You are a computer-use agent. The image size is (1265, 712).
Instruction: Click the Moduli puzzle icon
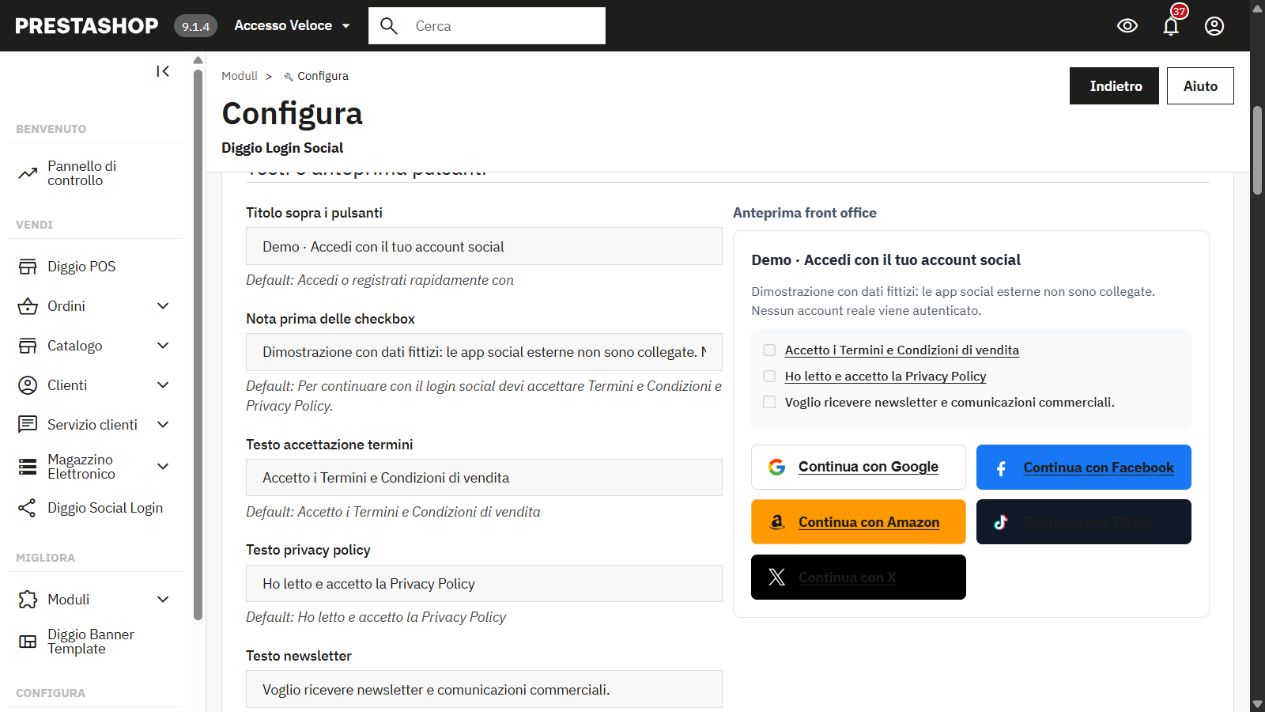(27, 600)
